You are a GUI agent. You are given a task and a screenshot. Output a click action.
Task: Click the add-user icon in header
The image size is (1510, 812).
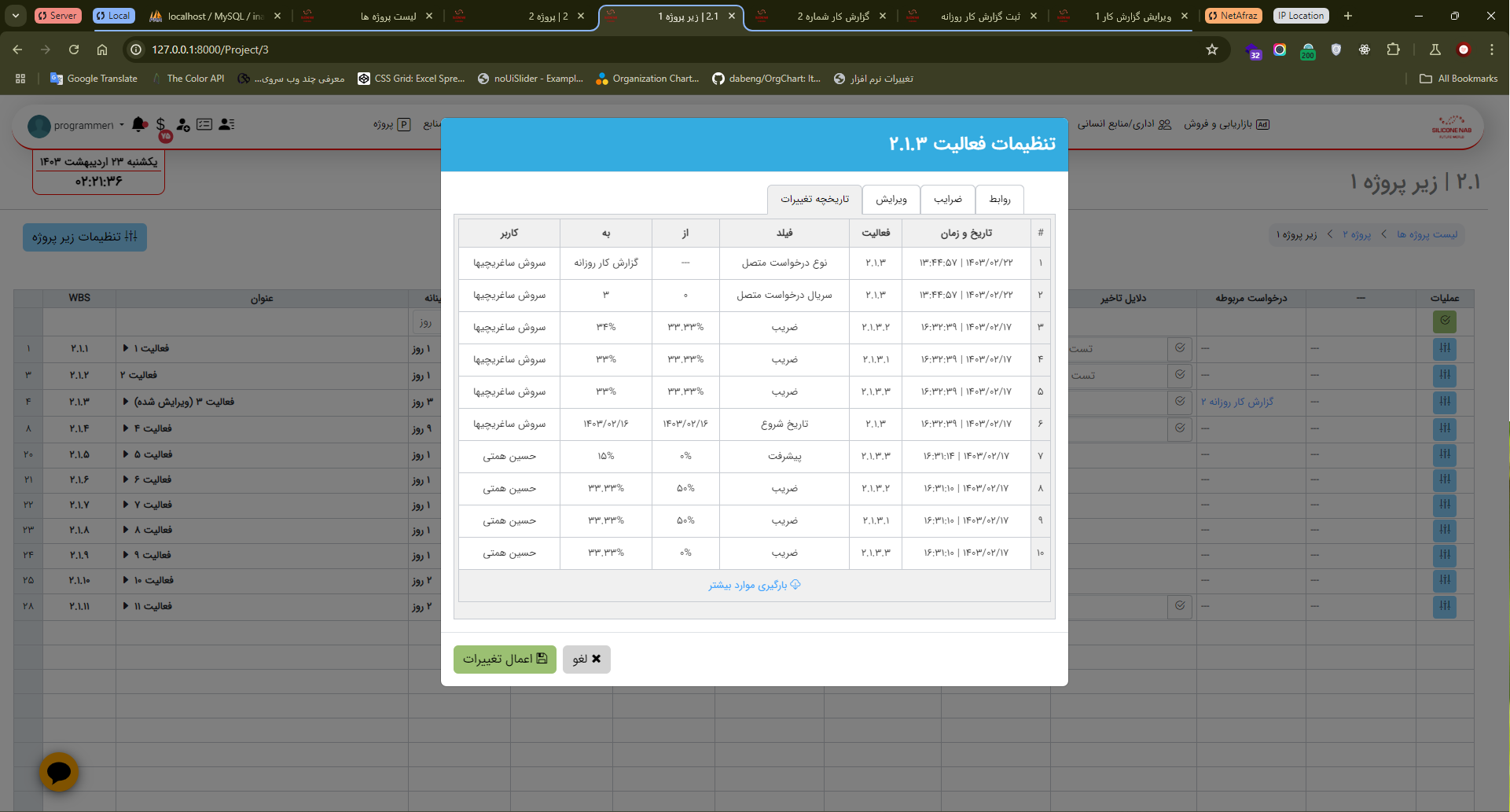click(183, 124)
